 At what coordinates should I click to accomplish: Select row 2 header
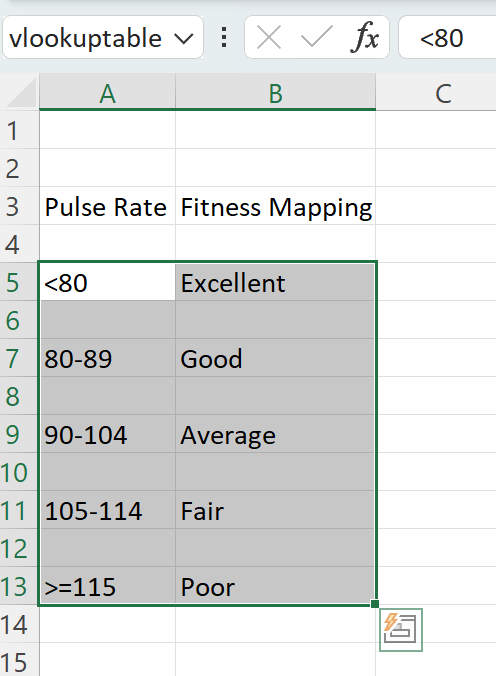(x=19, y=168)
